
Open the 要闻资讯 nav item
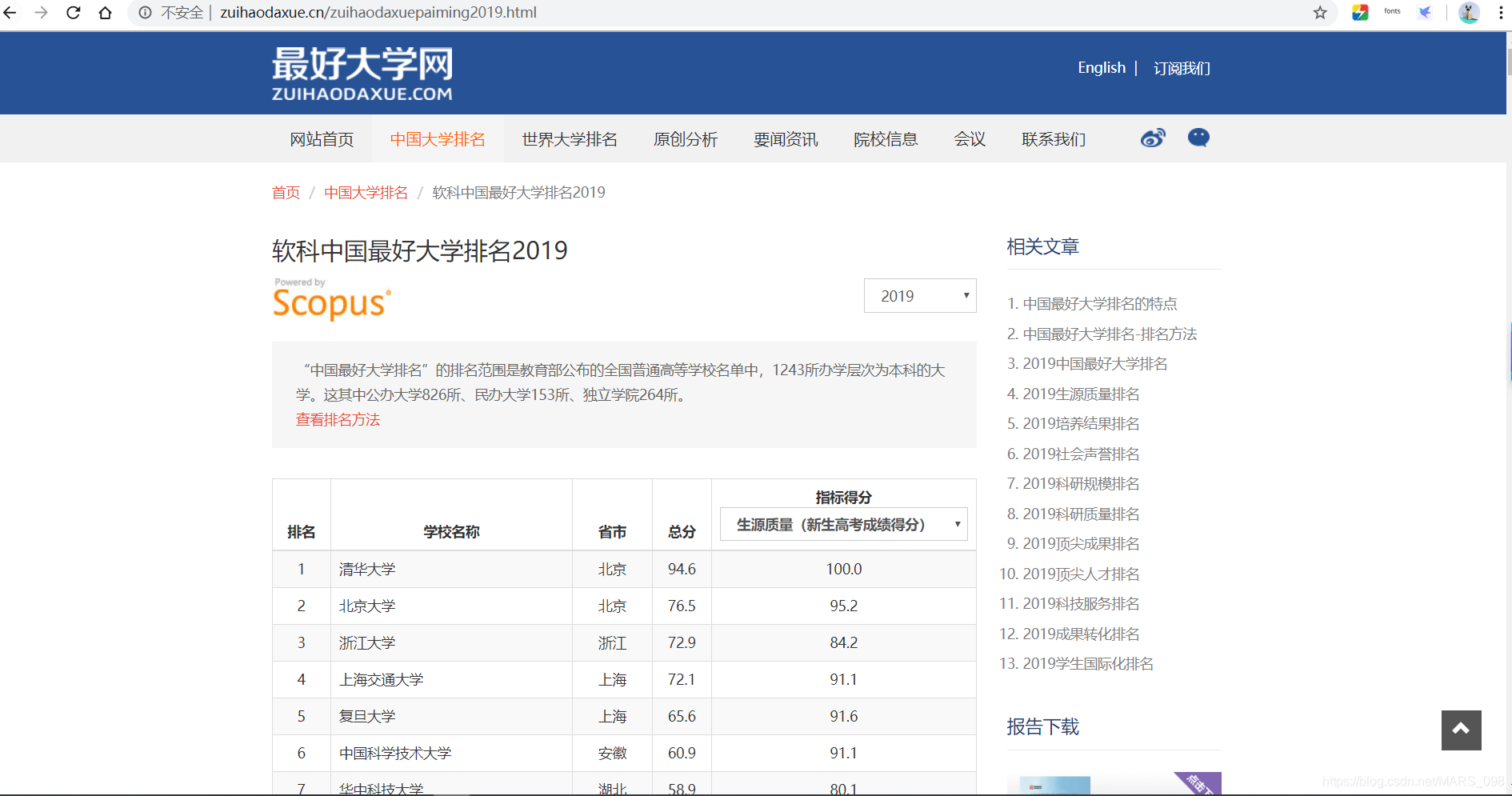click(786, 139)
